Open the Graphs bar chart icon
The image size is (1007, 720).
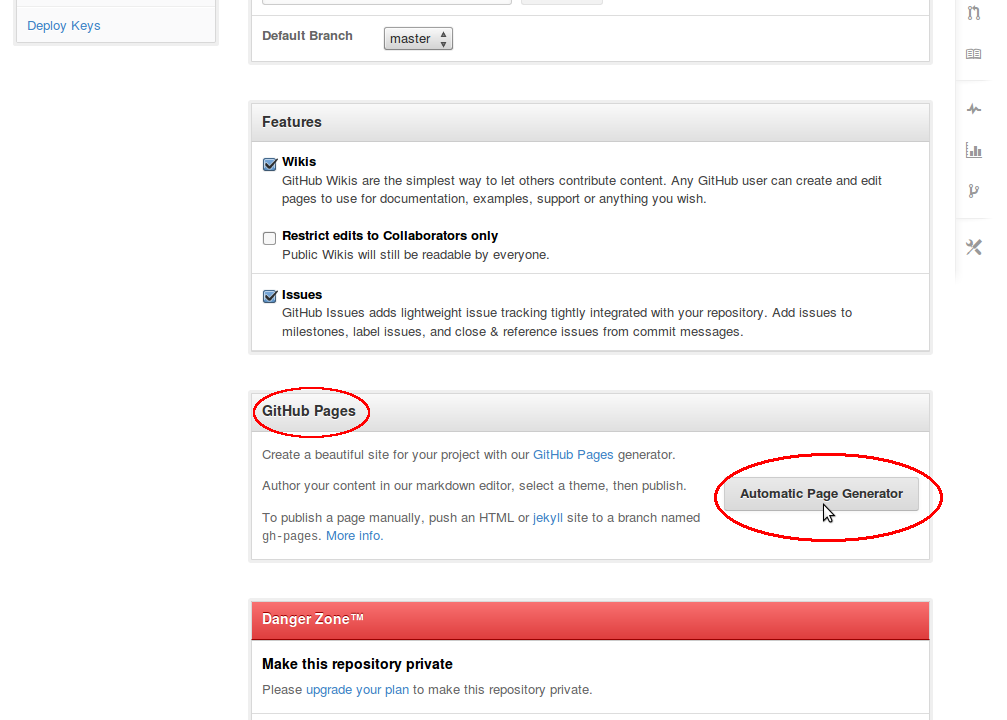coord(974,150)
